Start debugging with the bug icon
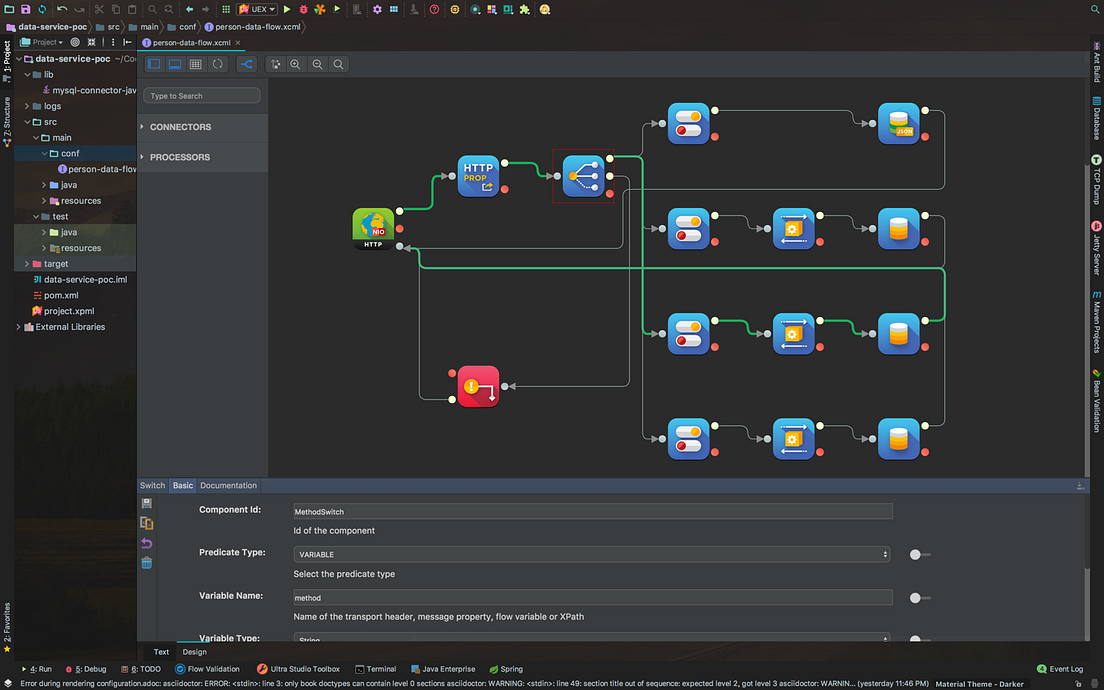Image resolution: width=1104 pixels, height=690 pixels. pyautogui.click(x=303, y=9)
